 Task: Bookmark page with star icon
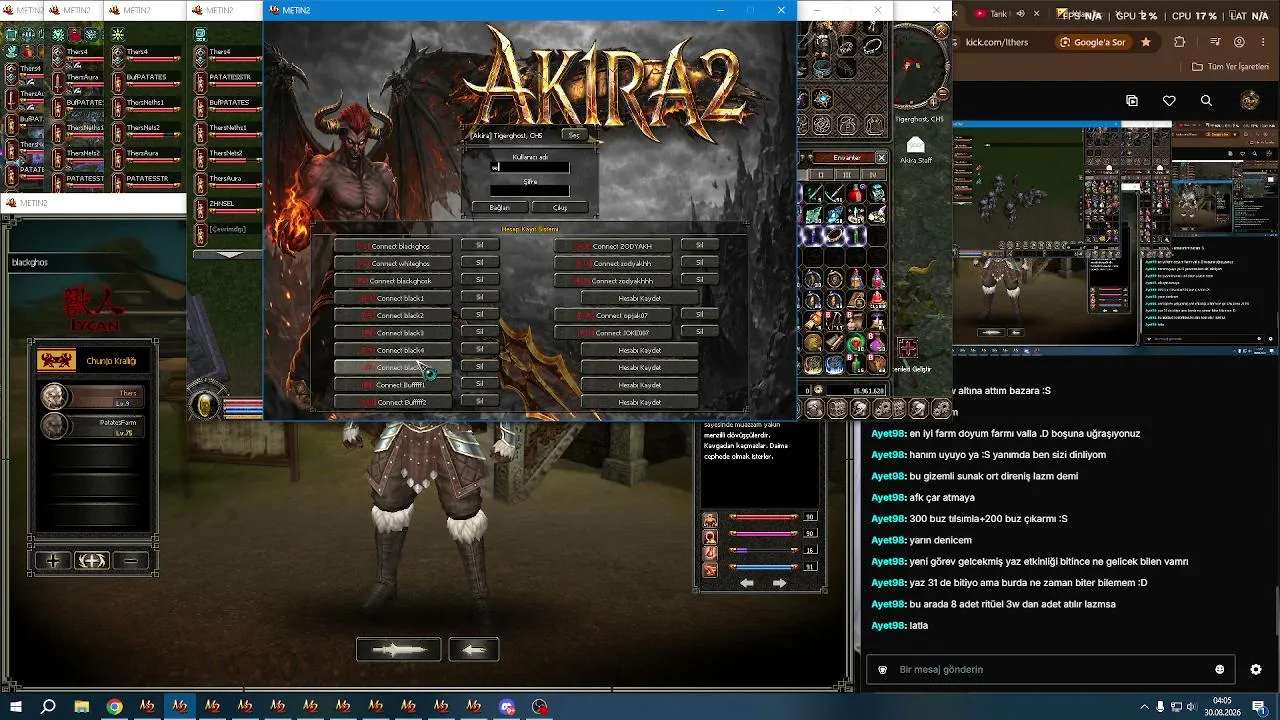1145,42
